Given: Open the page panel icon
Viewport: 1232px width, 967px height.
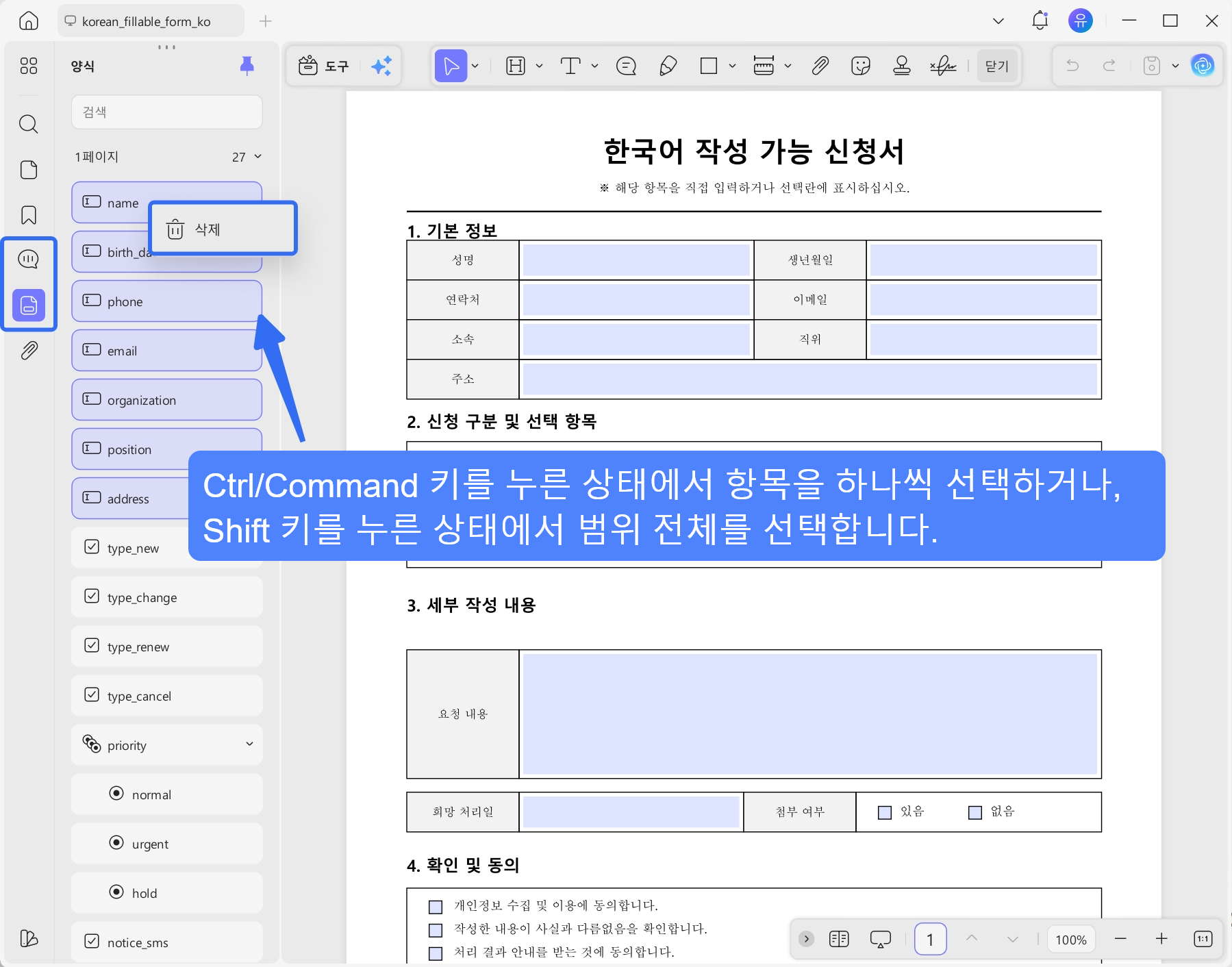Looking at the screenshot, I should pos(29,169).
